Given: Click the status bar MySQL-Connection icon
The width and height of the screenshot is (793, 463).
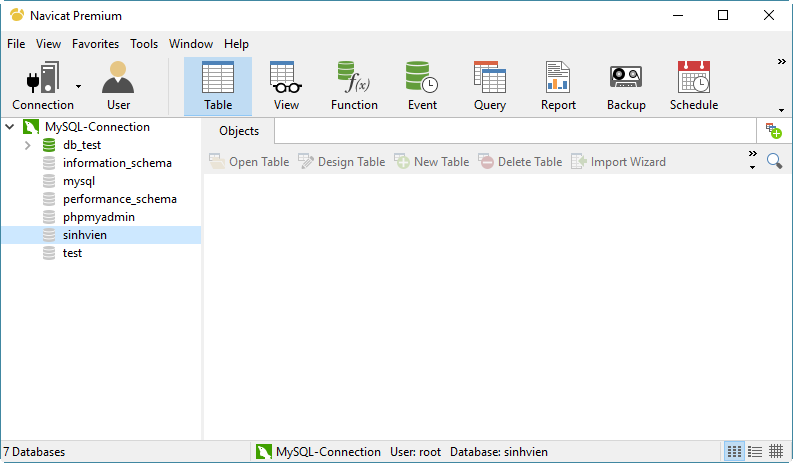Looking at the screenshot, I should (x=264, y=451).
